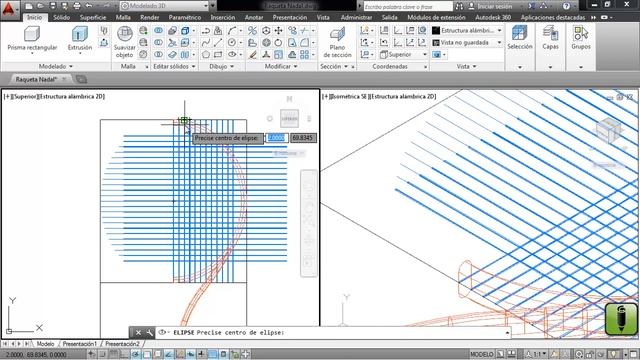
Task: Switch to the Anotar ribbon tab
Action: (254, 18)
